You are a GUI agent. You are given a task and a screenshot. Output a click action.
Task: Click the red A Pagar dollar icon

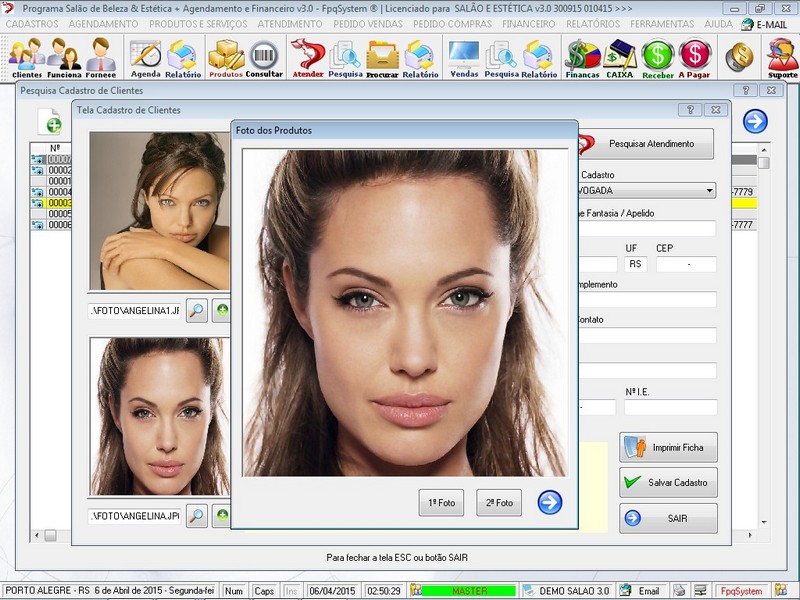(x=694, y=58)
